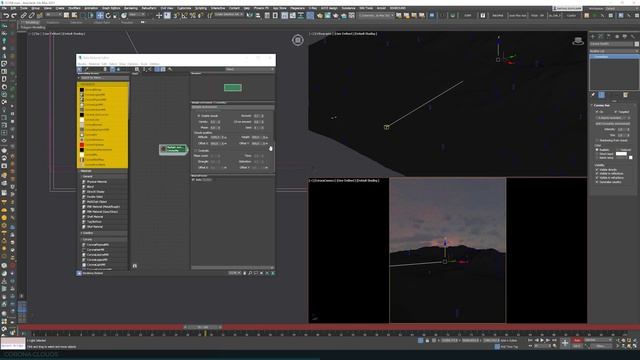
Task: Open the Display tab in command panel
Action: point(624,36)
